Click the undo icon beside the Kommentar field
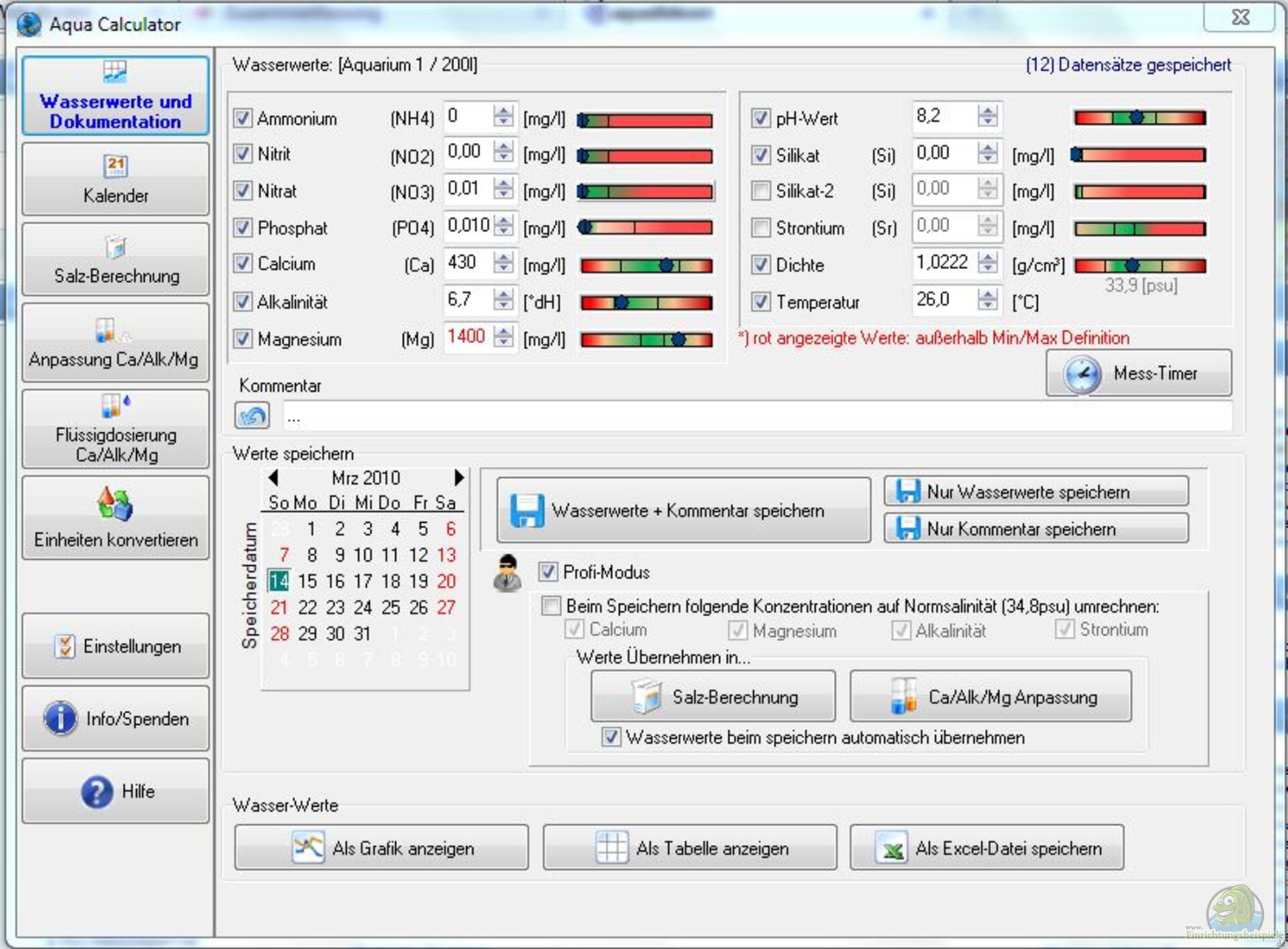 point(252,415)
